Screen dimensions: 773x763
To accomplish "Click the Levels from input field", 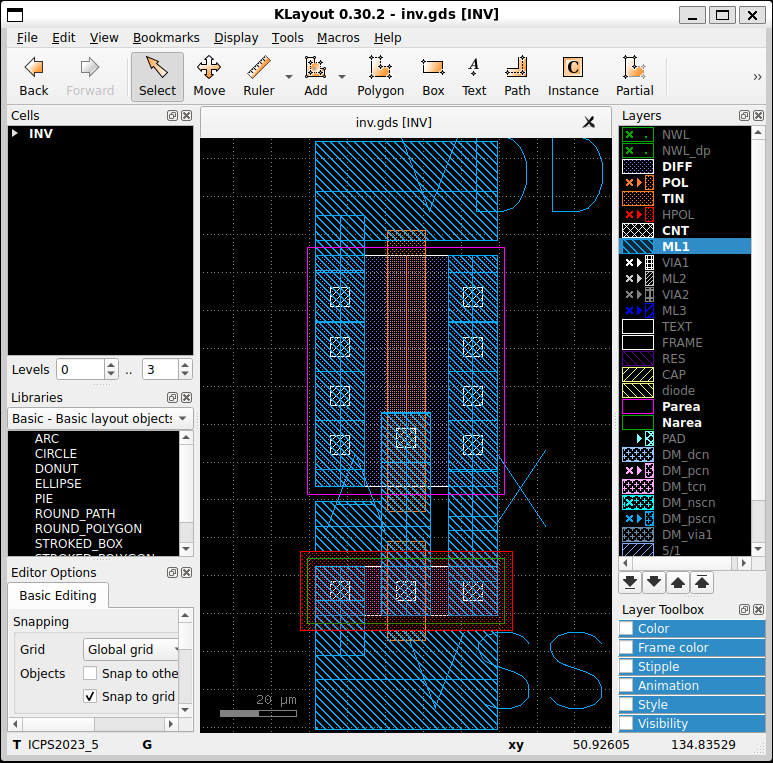I will pos(80,369).
